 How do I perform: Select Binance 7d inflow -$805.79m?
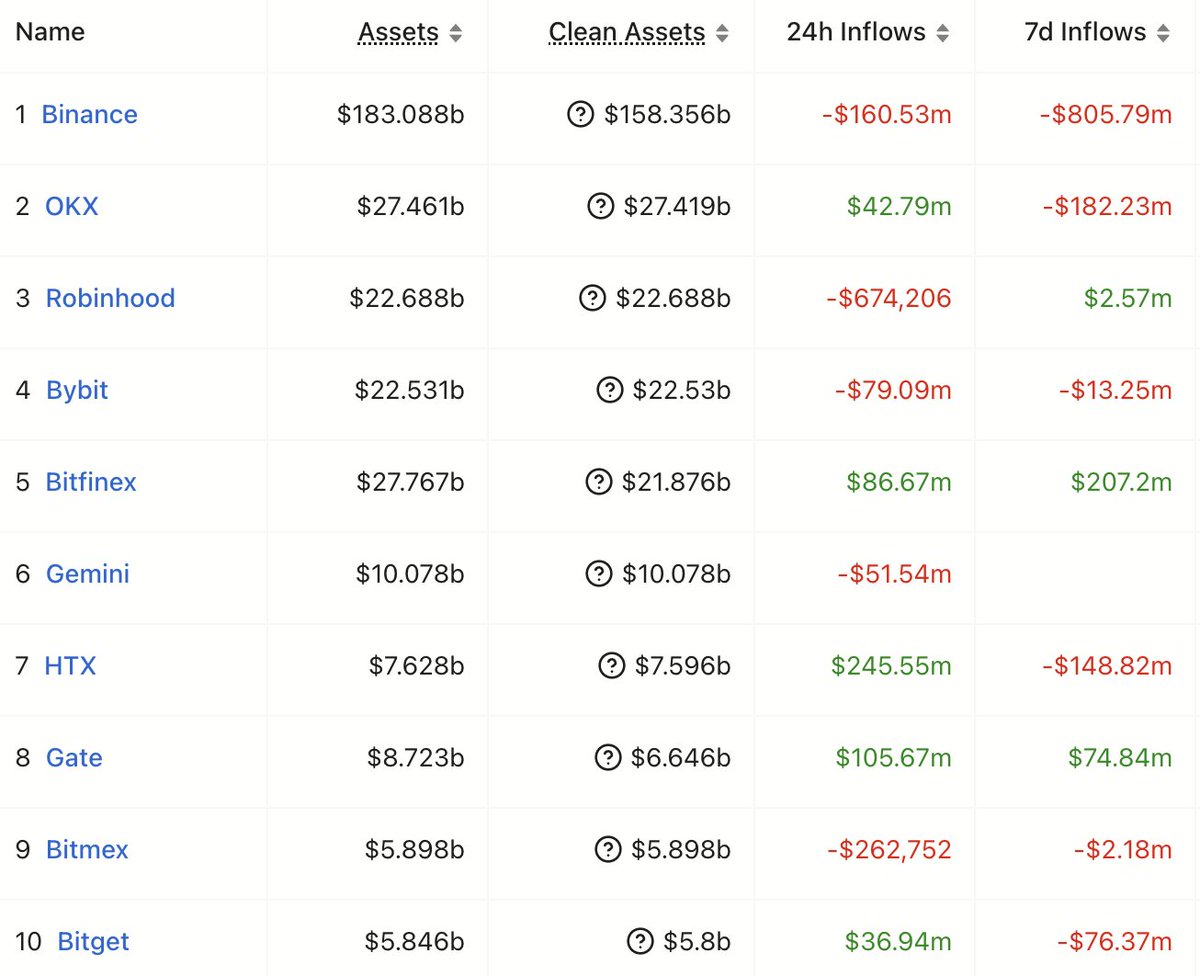pyautogui.click(x=1106, y=114)
